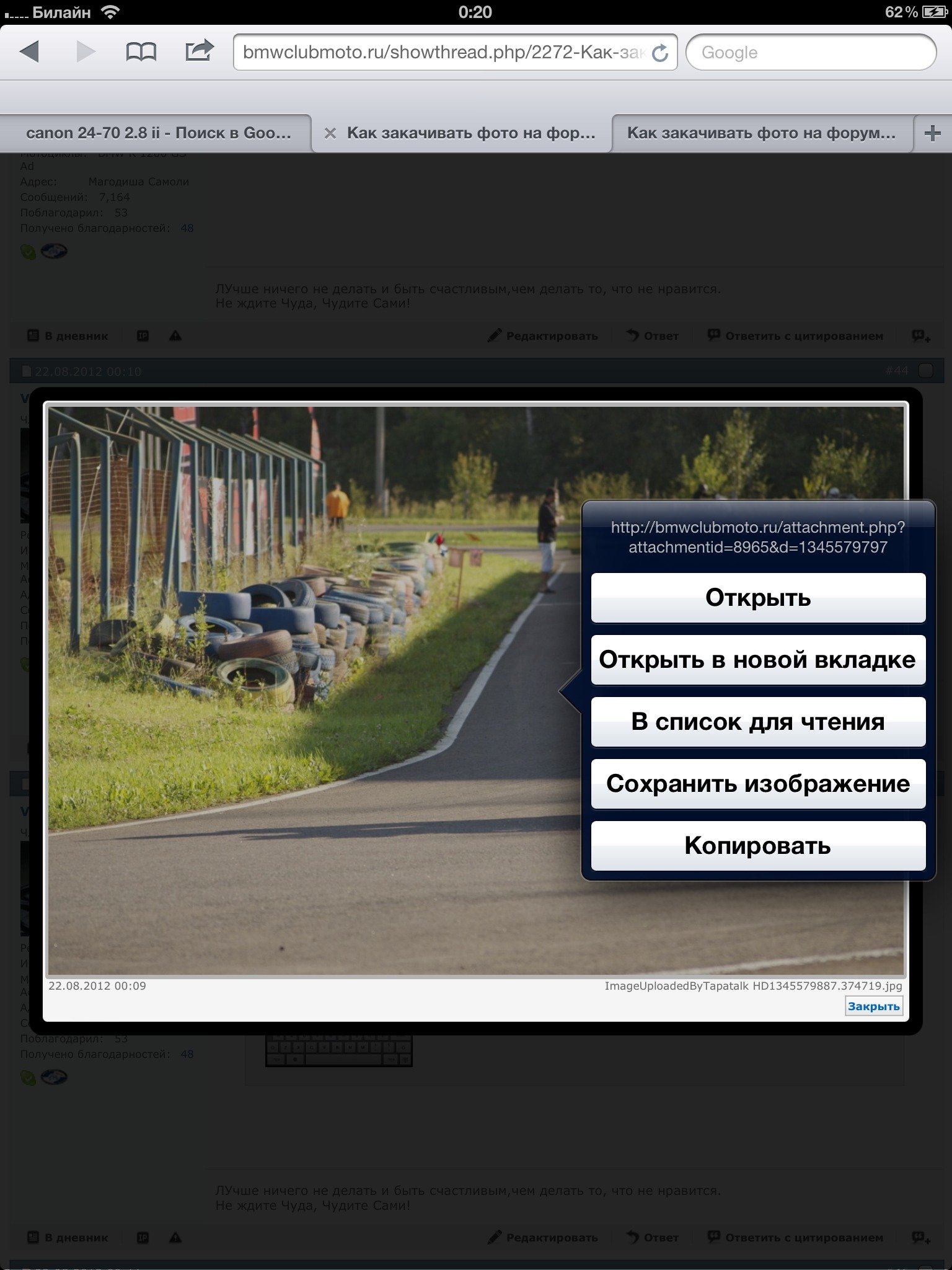Close the active tab with X icon
The height and width of the screenshot is (1270, 952).
(330, 133)
